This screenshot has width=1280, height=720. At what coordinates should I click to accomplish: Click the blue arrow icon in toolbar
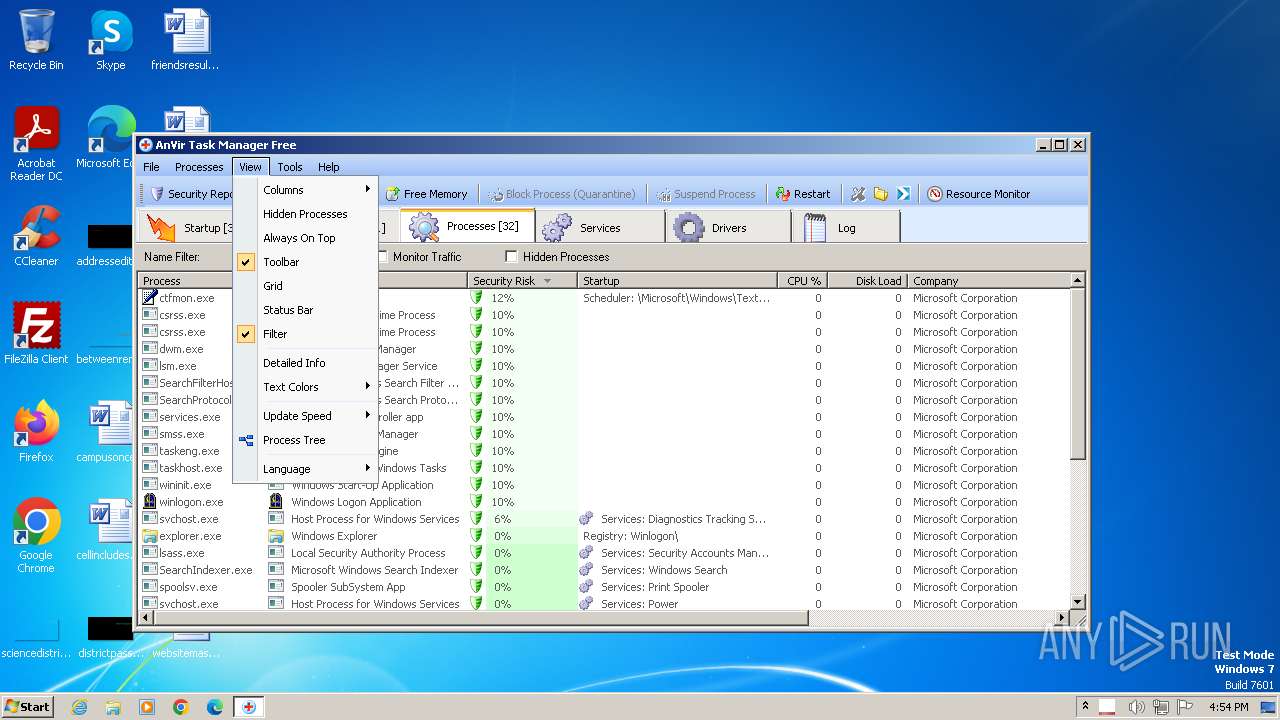click(903, 194)
